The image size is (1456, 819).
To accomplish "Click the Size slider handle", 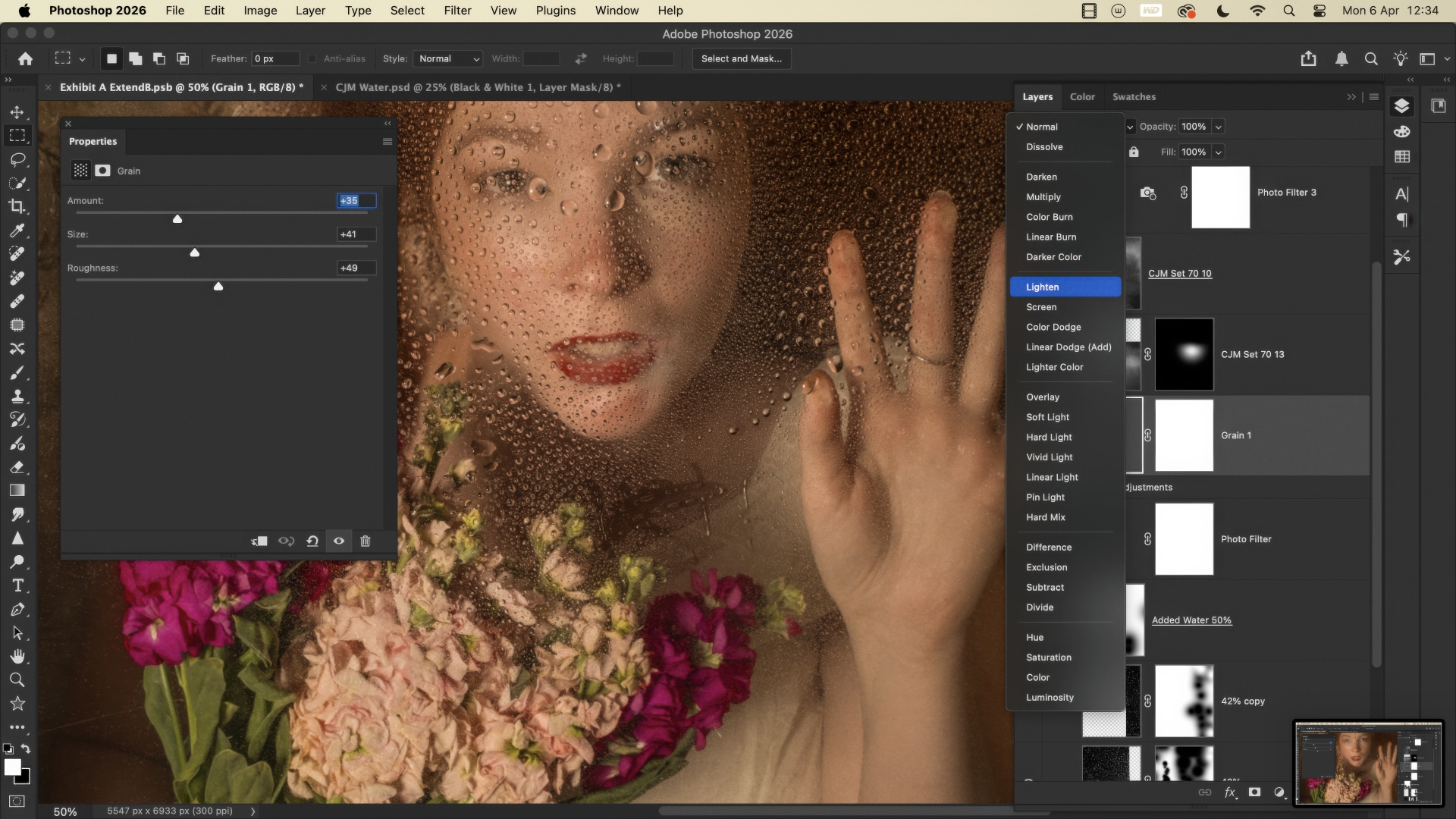I will click(195, 253).
